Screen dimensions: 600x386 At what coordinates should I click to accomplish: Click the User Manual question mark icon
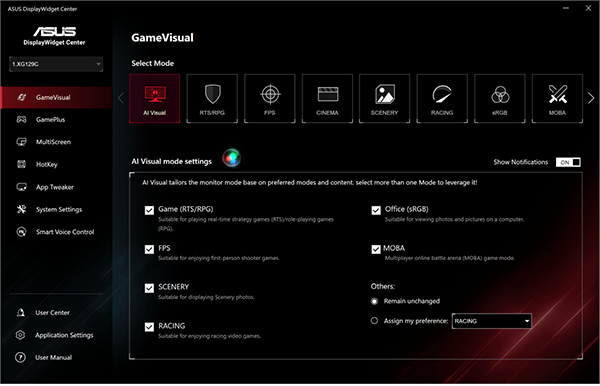pos(20,357)
